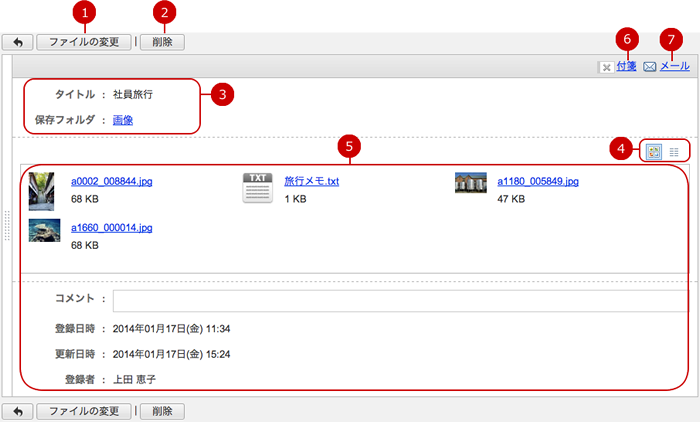Click the bottom 削除 button

[x=162, y=411]
